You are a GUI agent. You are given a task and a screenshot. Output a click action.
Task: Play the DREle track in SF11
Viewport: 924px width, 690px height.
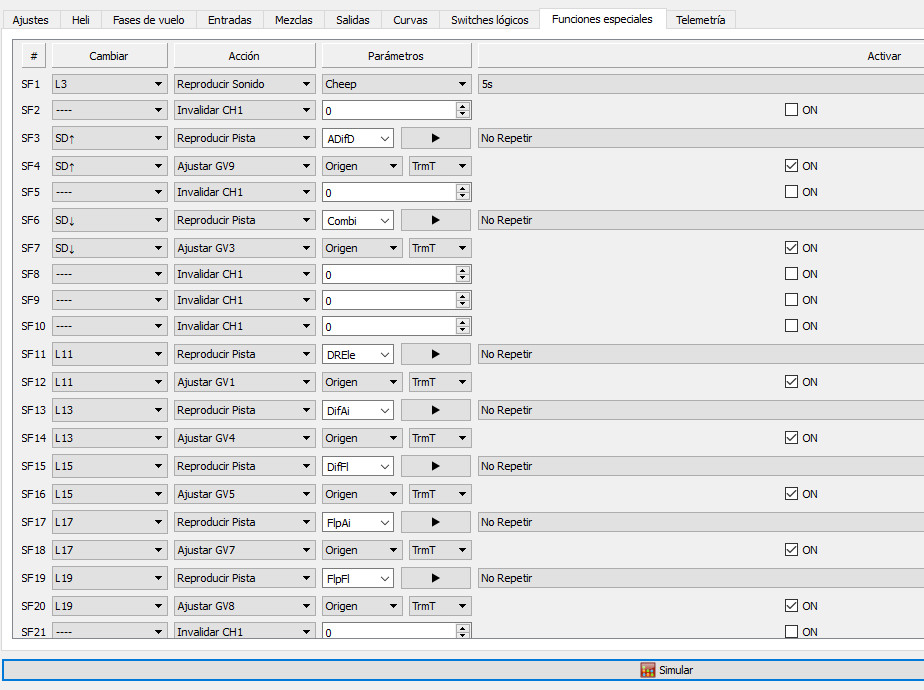pyautogui.click(x=435, y=354)
